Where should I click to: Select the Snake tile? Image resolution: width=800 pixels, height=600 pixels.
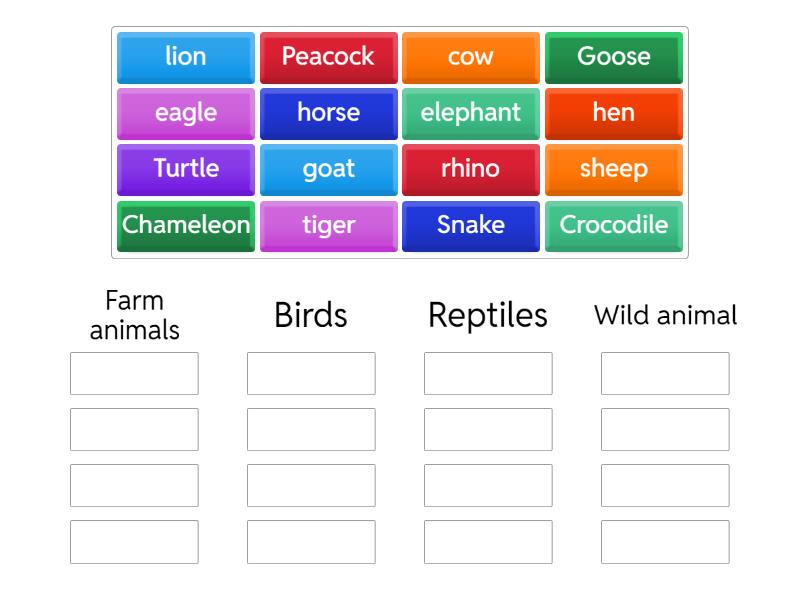click(x=471, y=226)
